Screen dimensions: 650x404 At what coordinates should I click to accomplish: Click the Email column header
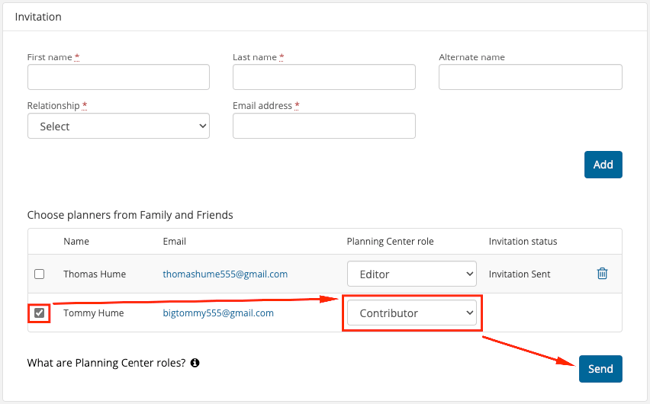click(175, 241)
